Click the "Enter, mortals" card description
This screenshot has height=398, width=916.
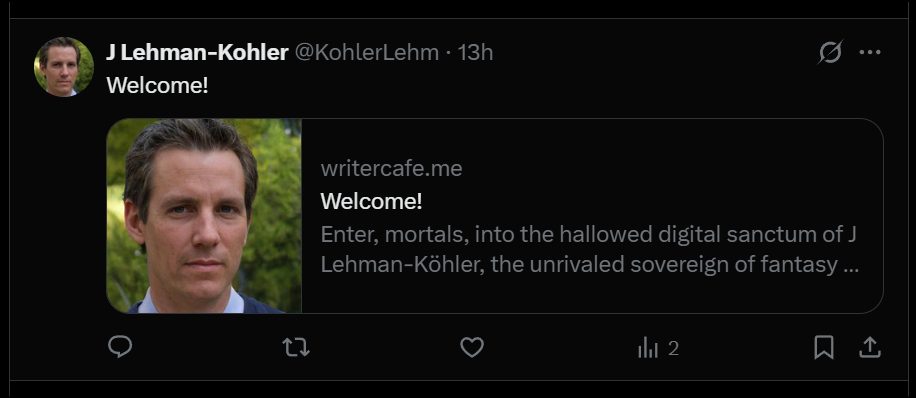click(589, 250)
